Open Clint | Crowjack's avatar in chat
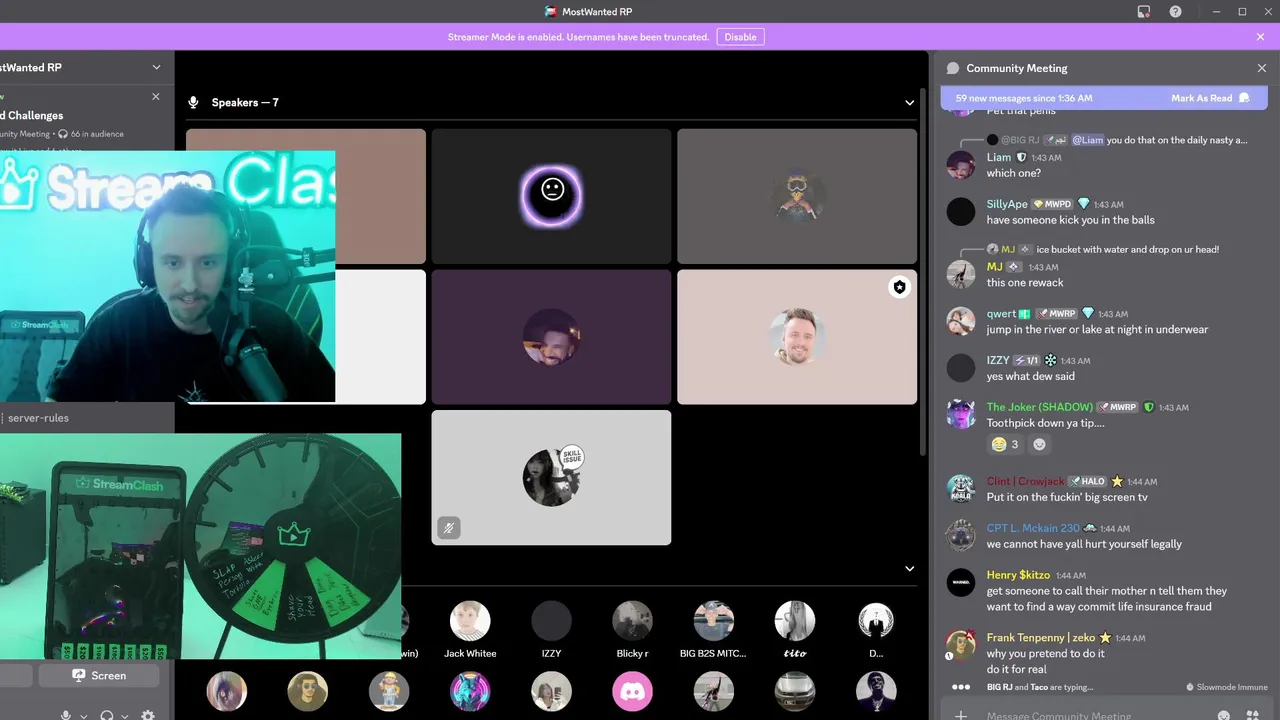 point(961,489)
